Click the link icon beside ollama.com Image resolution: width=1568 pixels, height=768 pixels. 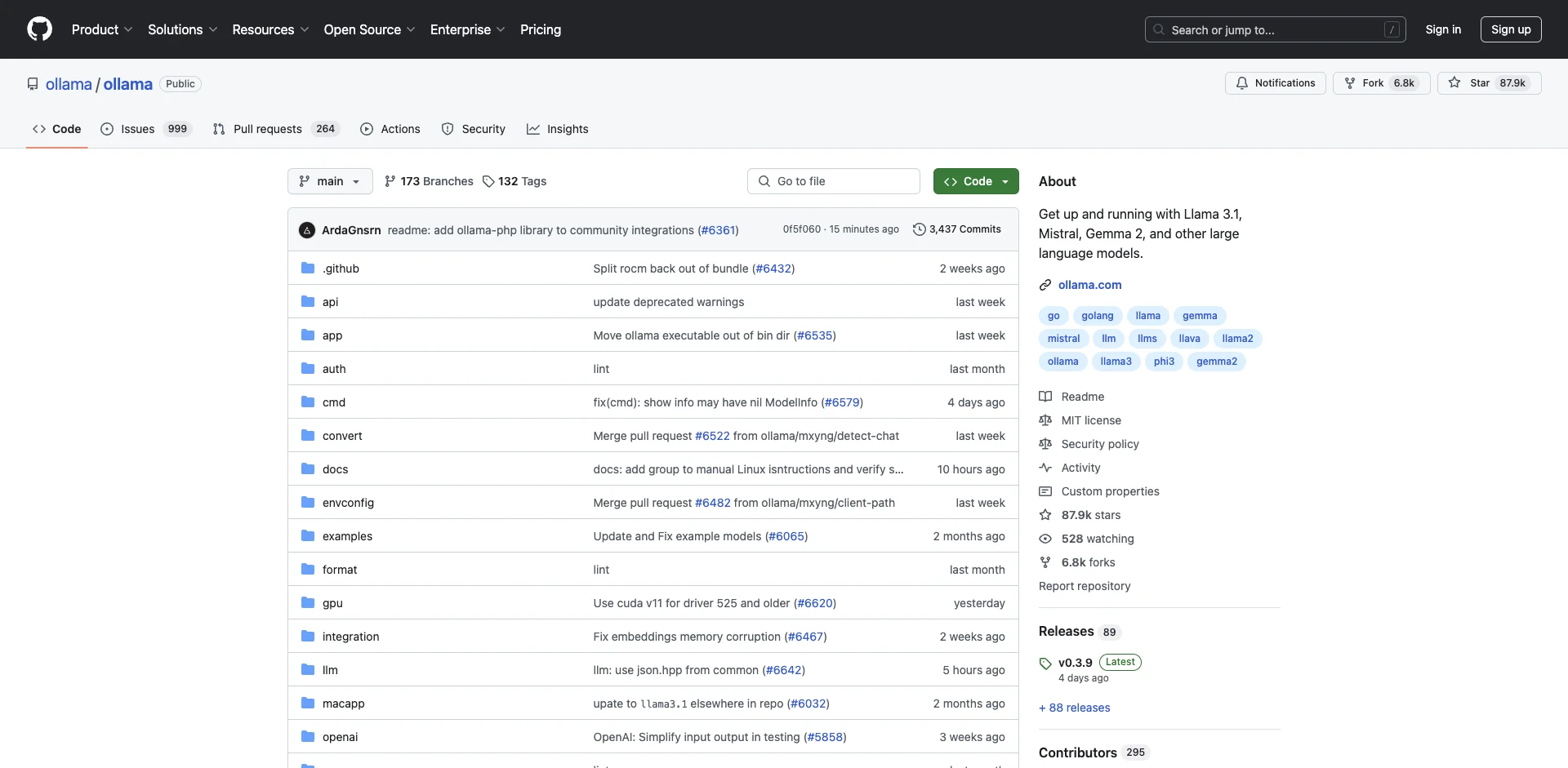pos(1045,285)
